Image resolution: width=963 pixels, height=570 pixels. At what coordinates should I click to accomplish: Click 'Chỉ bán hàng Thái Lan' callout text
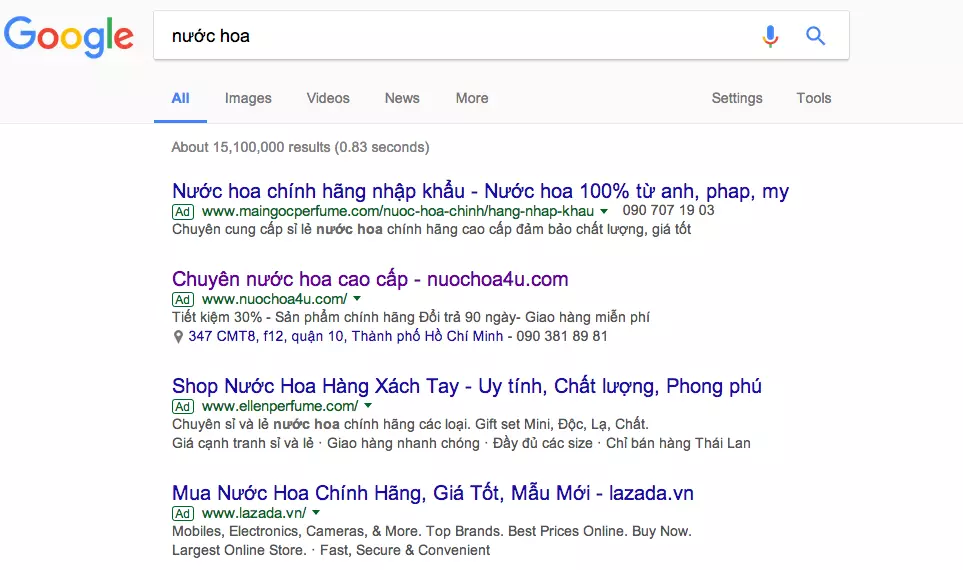click(x=679, y=443)
